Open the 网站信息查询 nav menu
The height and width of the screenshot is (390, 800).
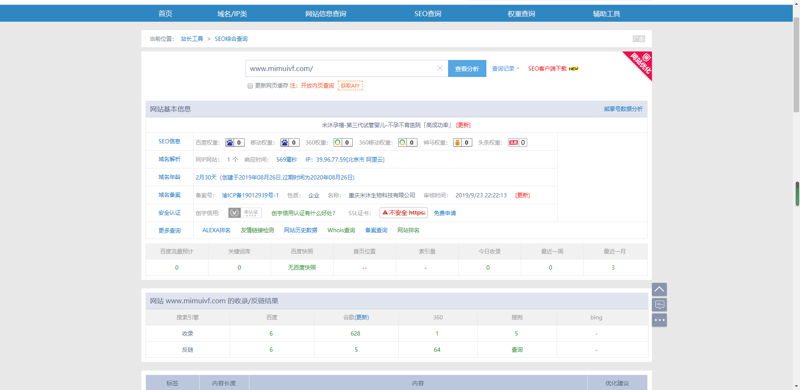tap(326, 14)
